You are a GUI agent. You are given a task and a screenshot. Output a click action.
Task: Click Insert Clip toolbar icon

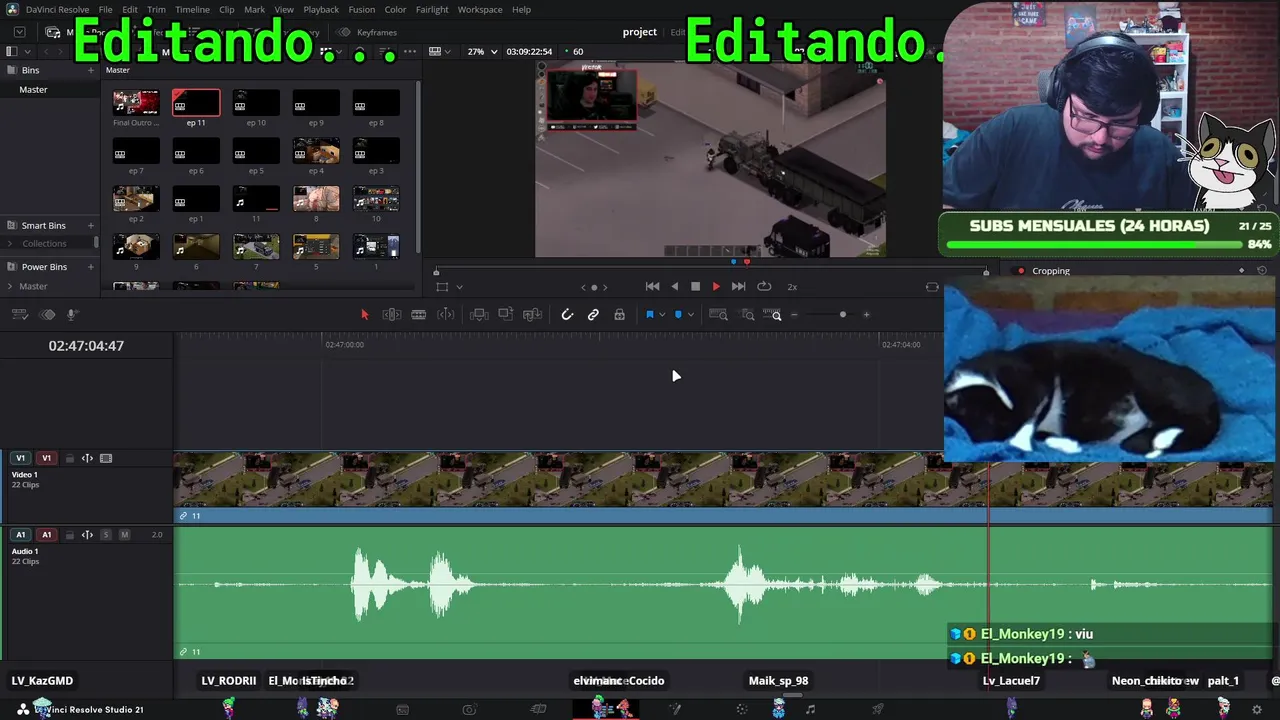(x=479, y=315)
